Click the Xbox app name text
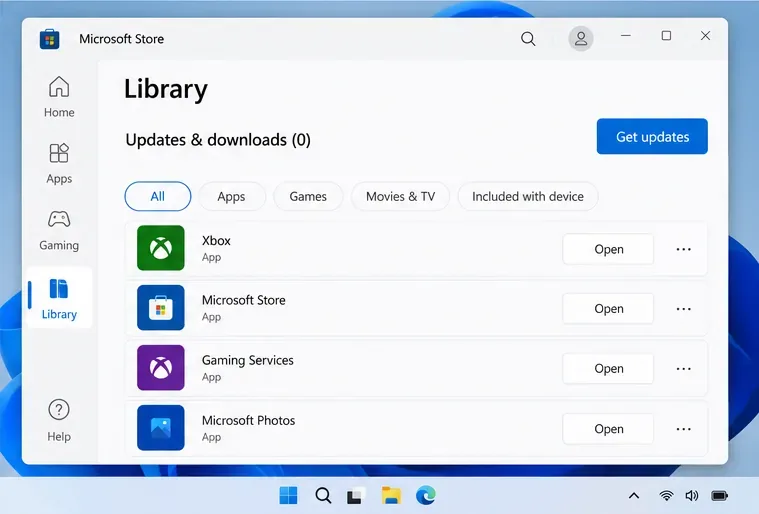 click(216, 241)
